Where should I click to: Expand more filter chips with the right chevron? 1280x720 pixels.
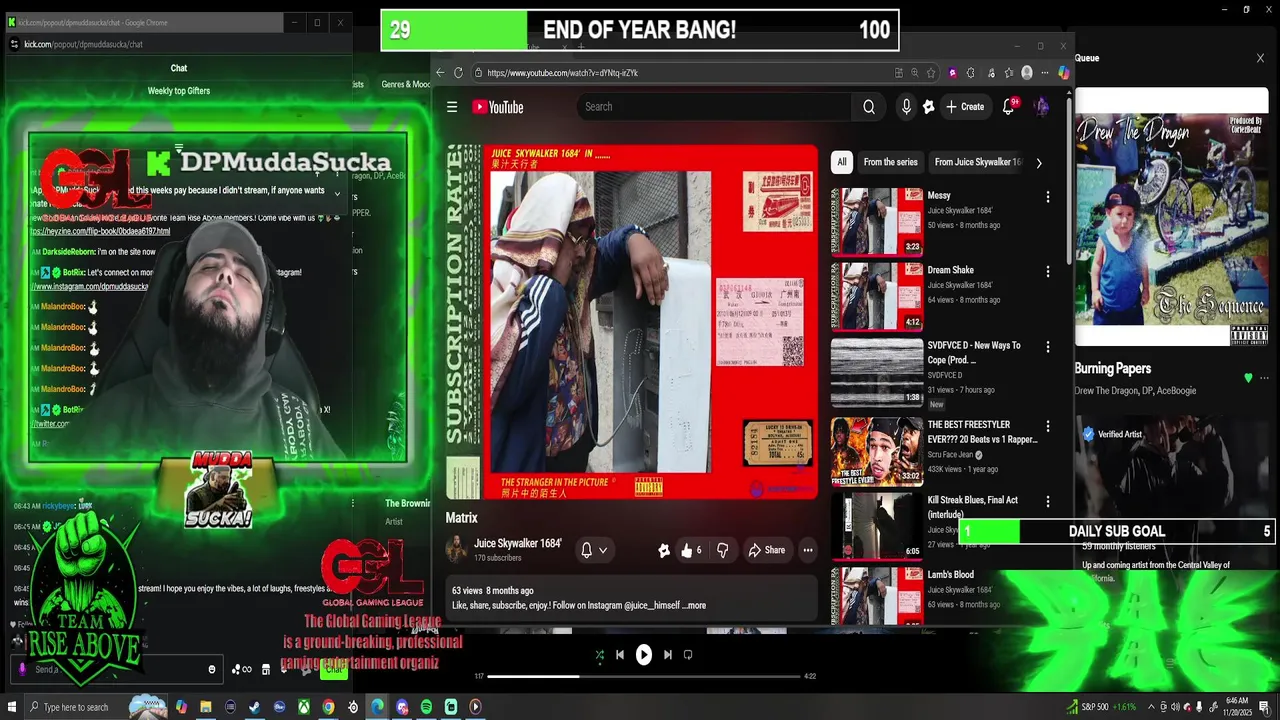1039,163
